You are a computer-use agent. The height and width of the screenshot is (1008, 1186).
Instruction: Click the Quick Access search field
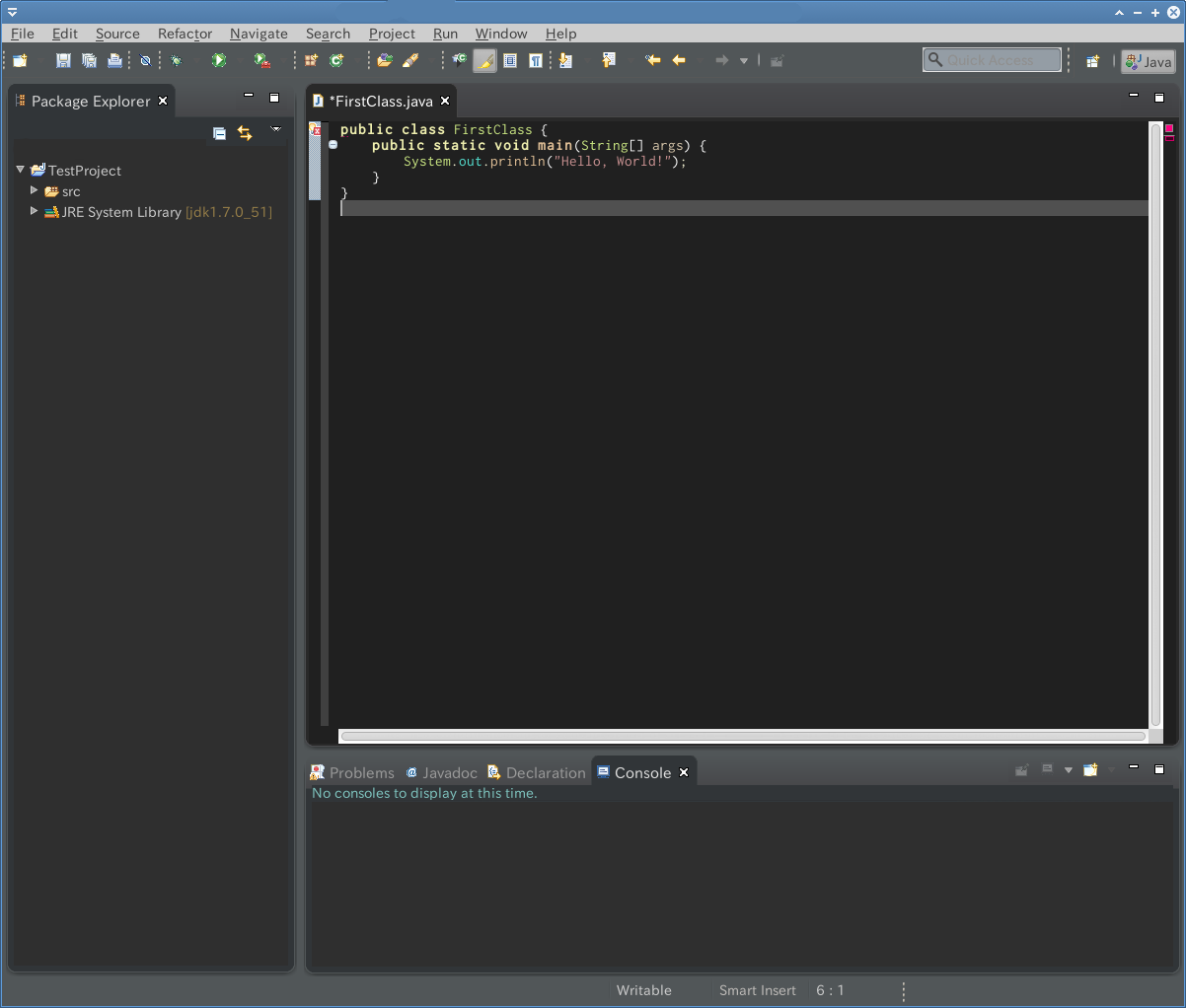point(992,59)
